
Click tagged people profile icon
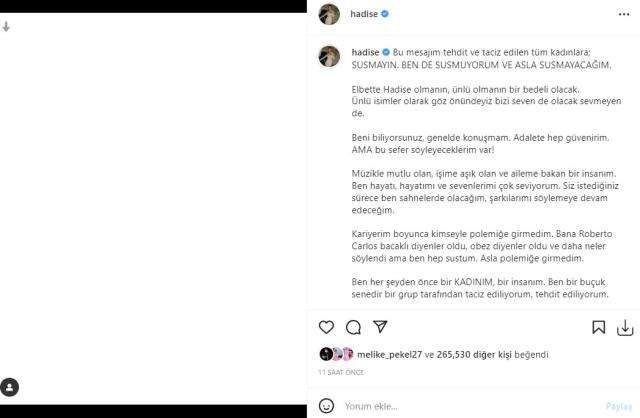[9, 387]
